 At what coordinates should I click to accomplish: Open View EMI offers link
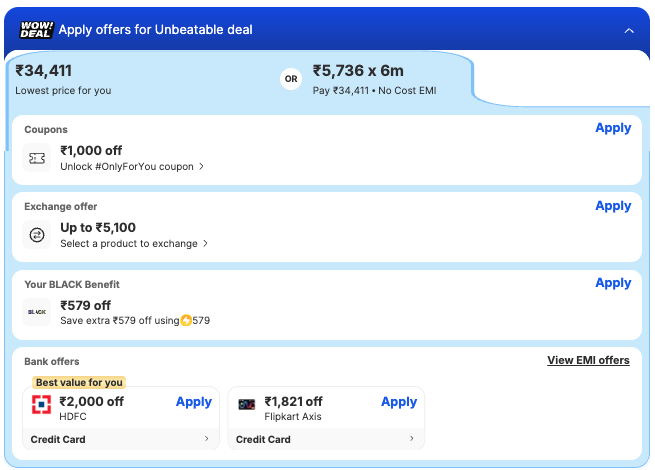(588, 360)
